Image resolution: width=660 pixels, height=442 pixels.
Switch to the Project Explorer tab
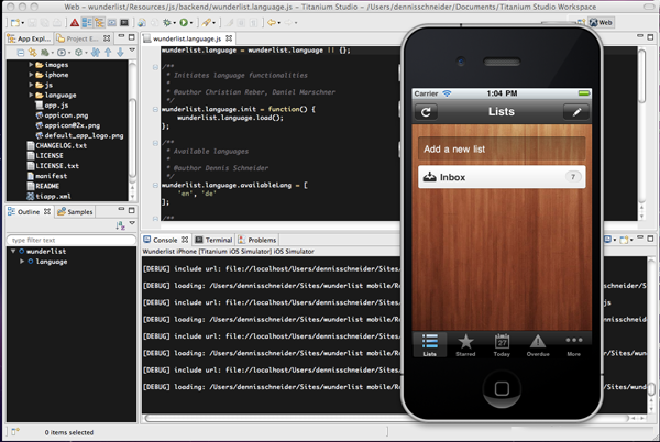click(83, 39)
